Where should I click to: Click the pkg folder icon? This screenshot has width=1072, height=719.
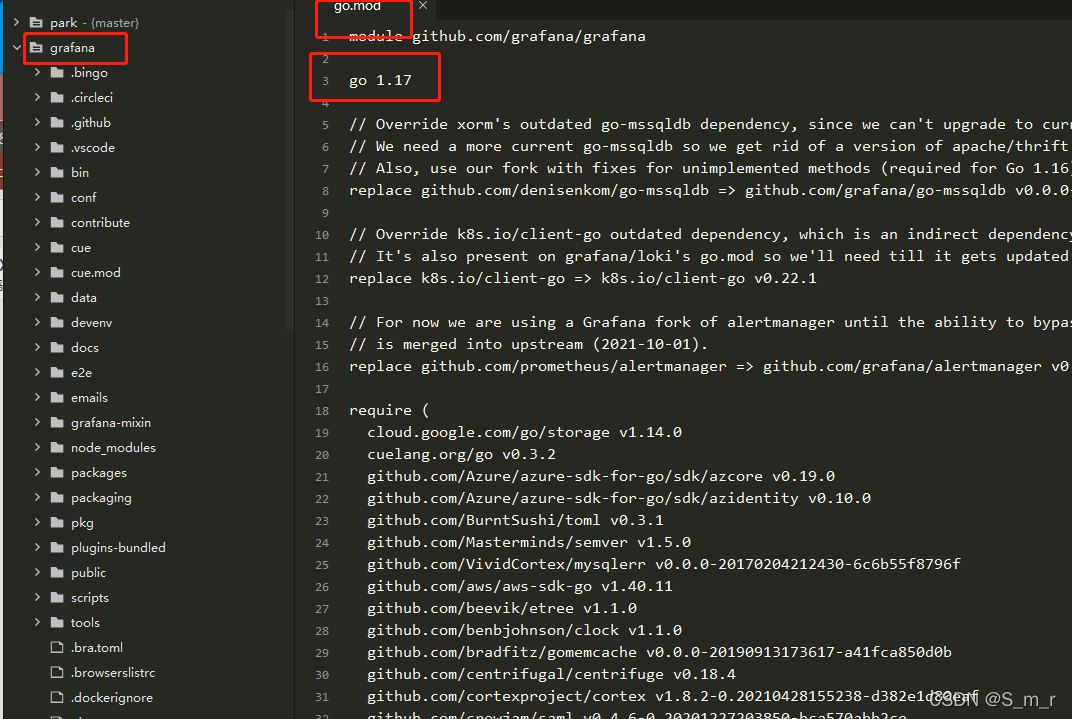coord(57,523)
